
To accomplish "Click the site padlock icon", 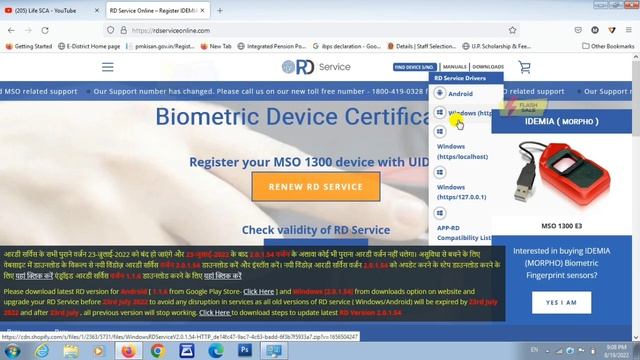I will 123,30.
